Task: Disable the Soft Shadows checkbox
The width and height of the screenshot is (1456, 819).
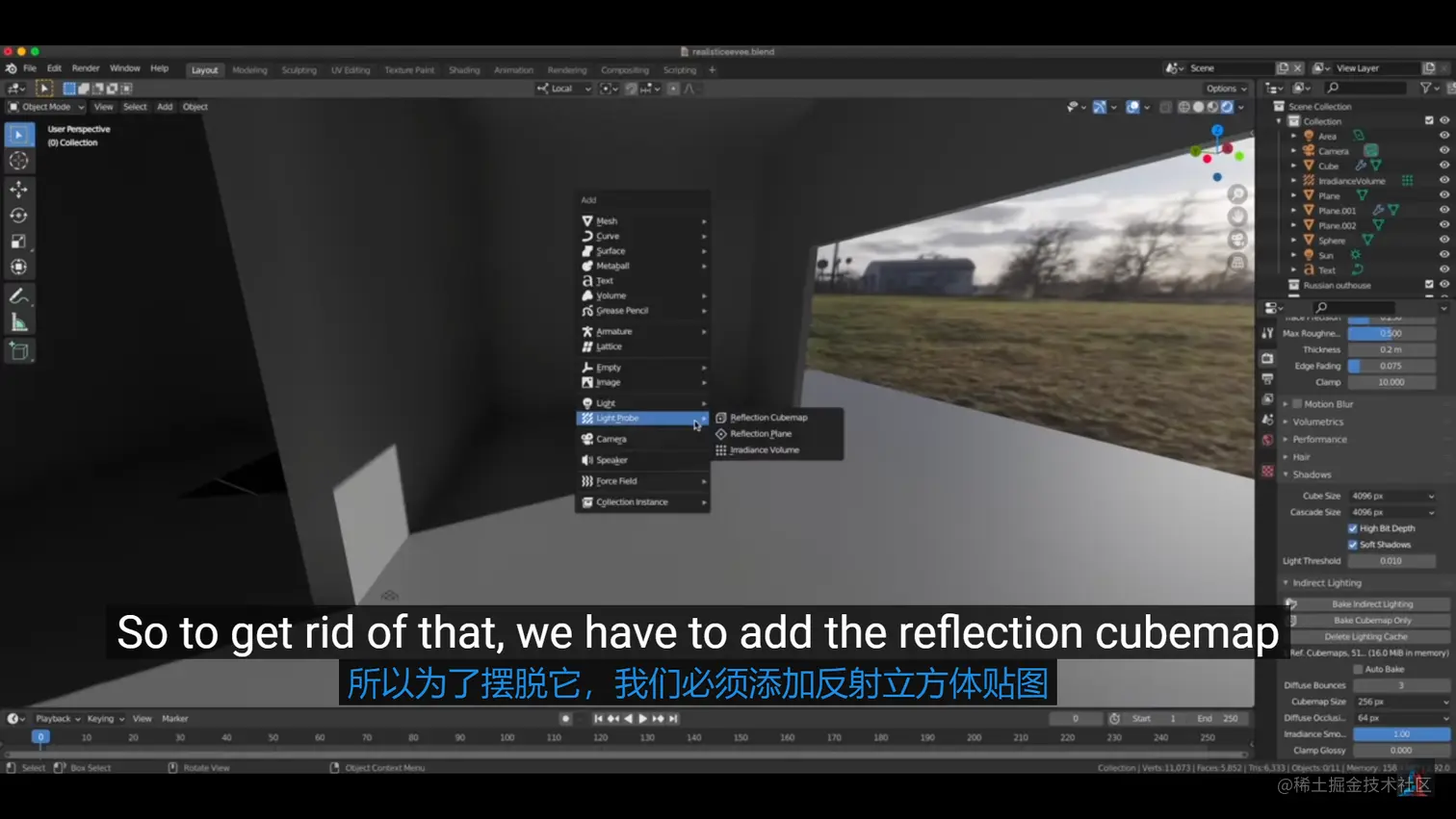Action: (1355, 544)
